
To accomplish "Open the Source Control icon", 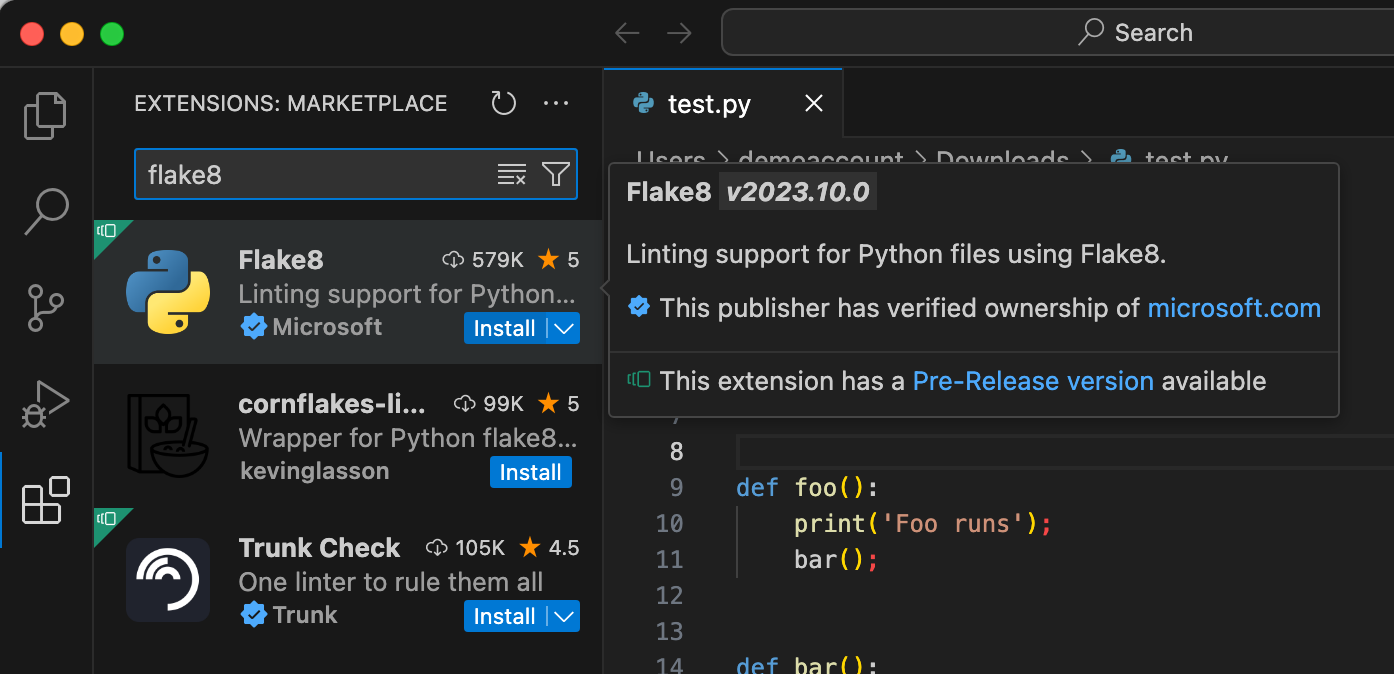I will pyautogui.click(x=45, y=308).
